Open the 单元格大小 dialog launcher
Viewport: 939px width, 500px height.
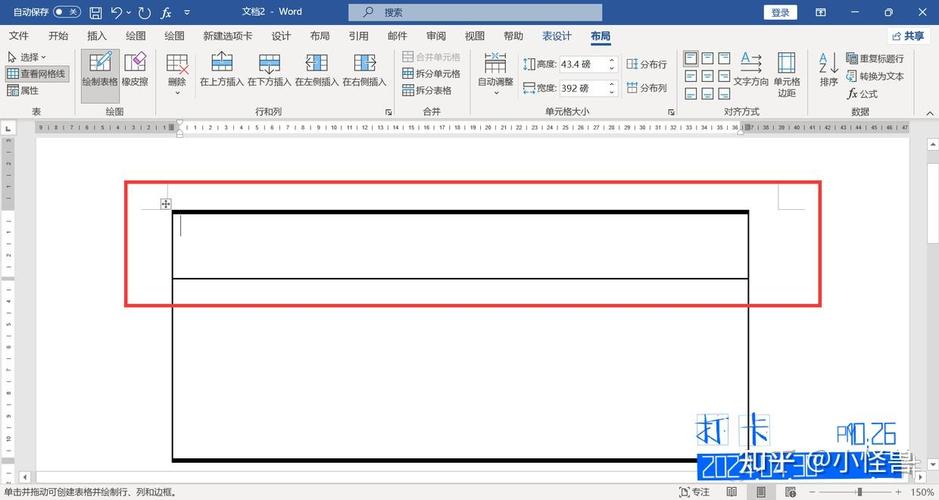click(x=671, y=112)
